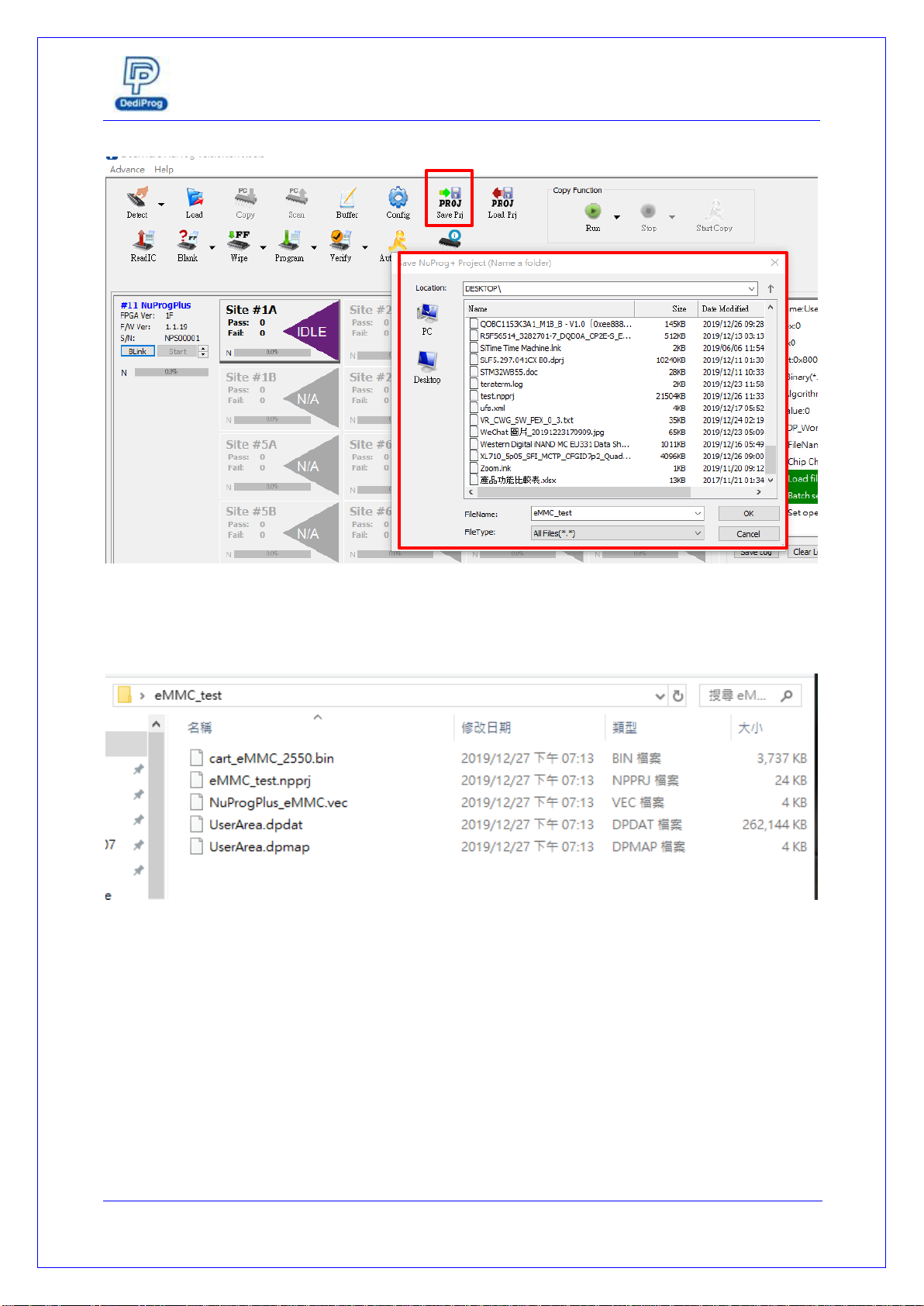Click the FileName input field

[617, 513]
